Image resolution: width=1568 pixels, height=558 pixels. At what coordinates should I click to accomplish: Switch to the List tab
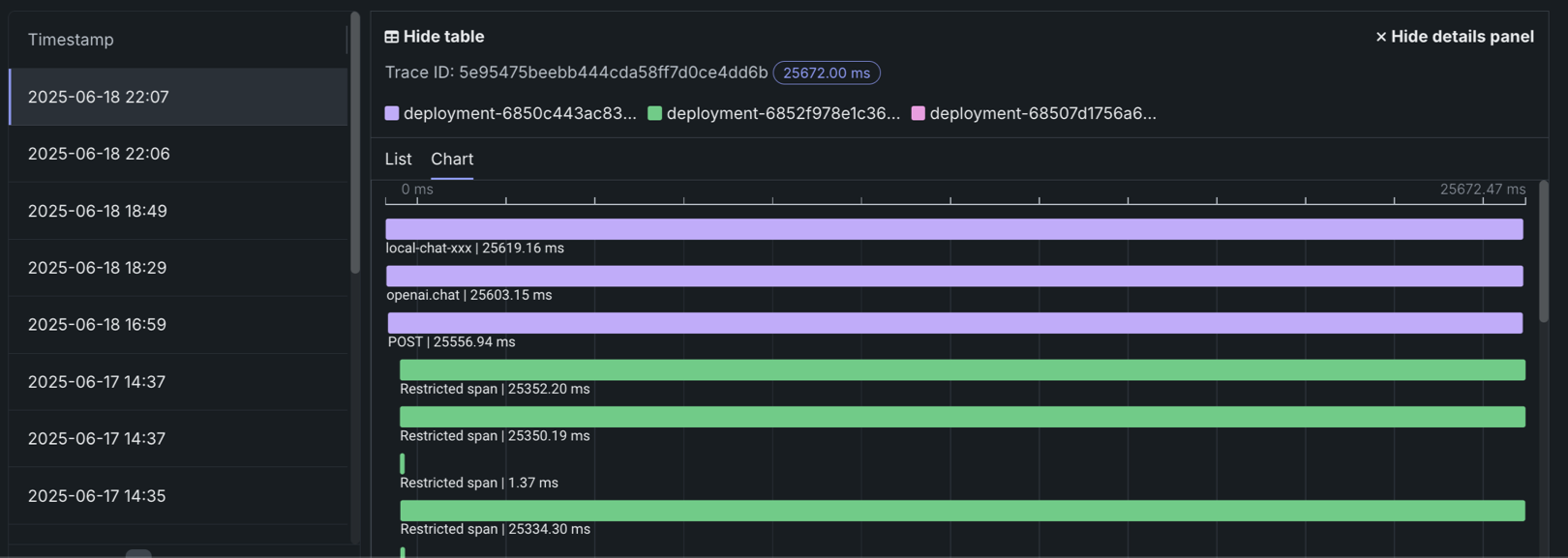tap(398, 159)
